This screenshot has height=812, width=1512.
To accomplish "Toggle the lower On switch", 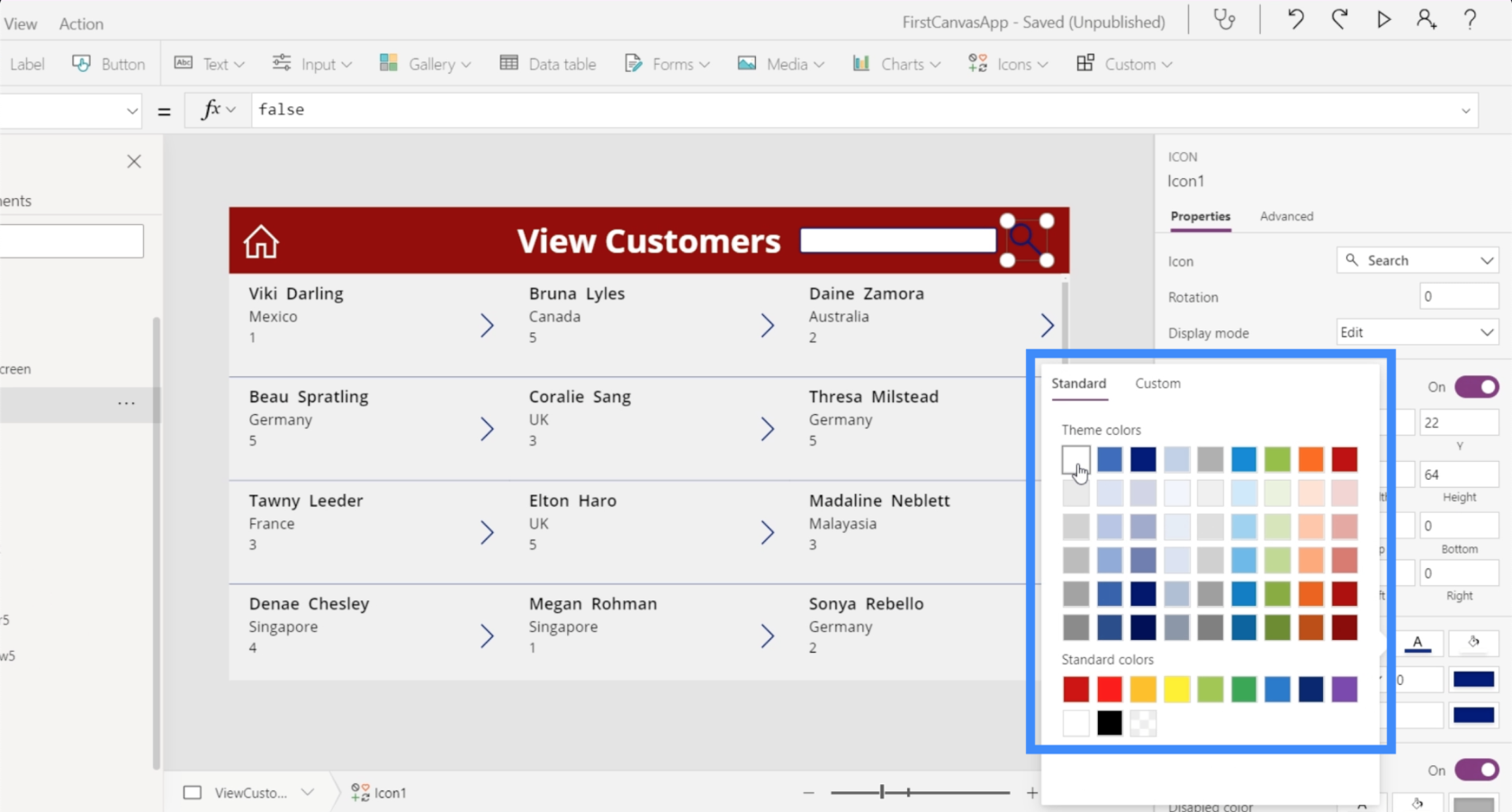I will click(1477, 770).
